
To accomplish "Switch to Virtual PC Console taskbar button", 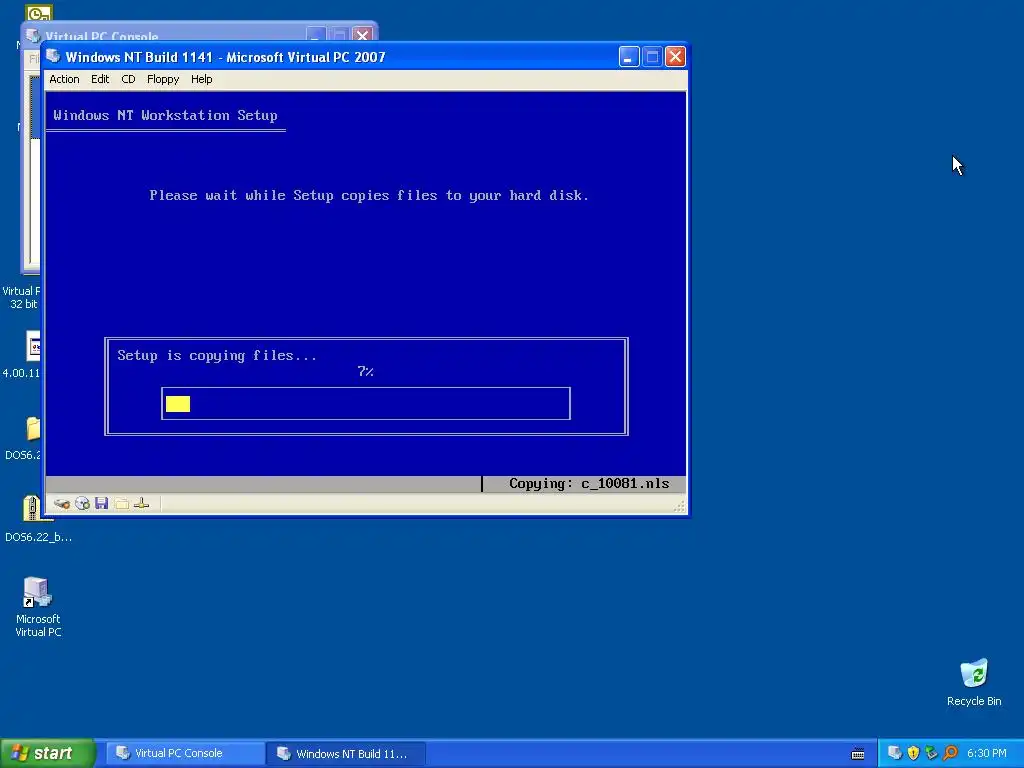I will 184,754.
